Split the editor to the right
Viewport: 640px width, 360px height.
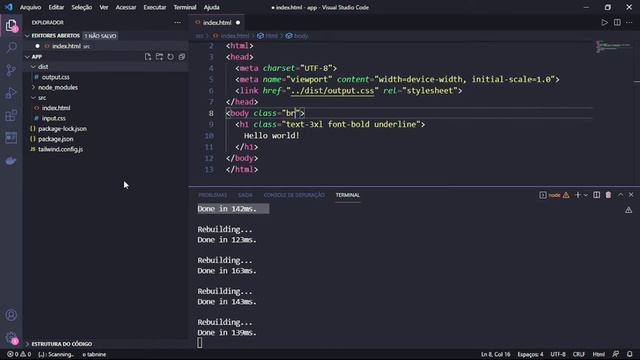(617, 22)
